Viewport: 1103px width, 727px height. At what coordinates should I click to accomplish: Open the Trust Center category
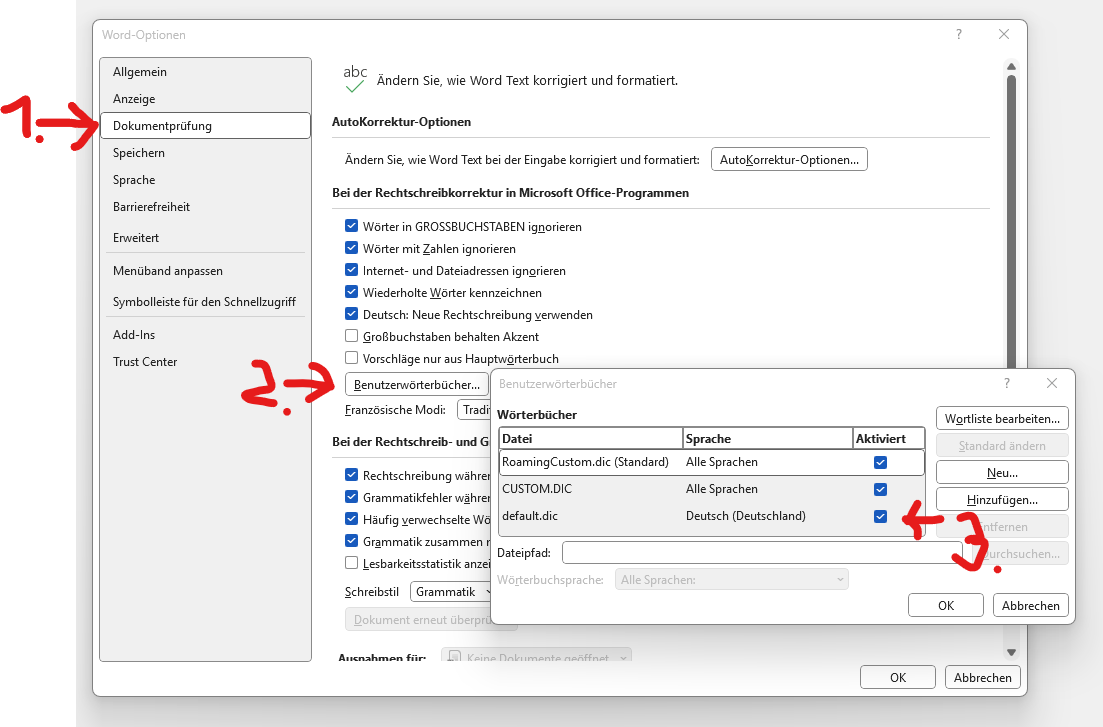[205, 362]
